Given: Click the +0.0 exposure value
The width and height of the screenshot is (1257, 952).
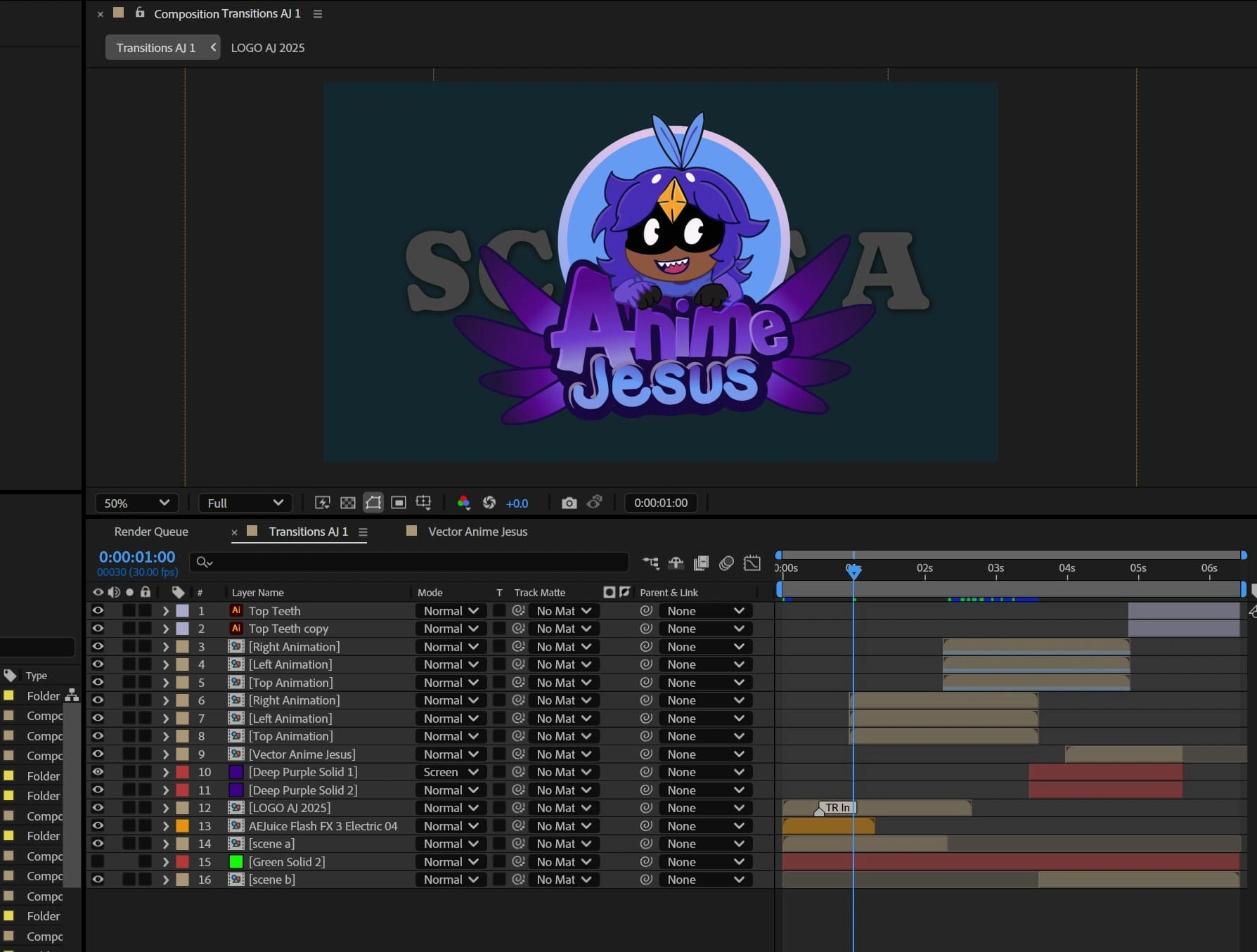Looking at the screenshot, I should (517, 503).
